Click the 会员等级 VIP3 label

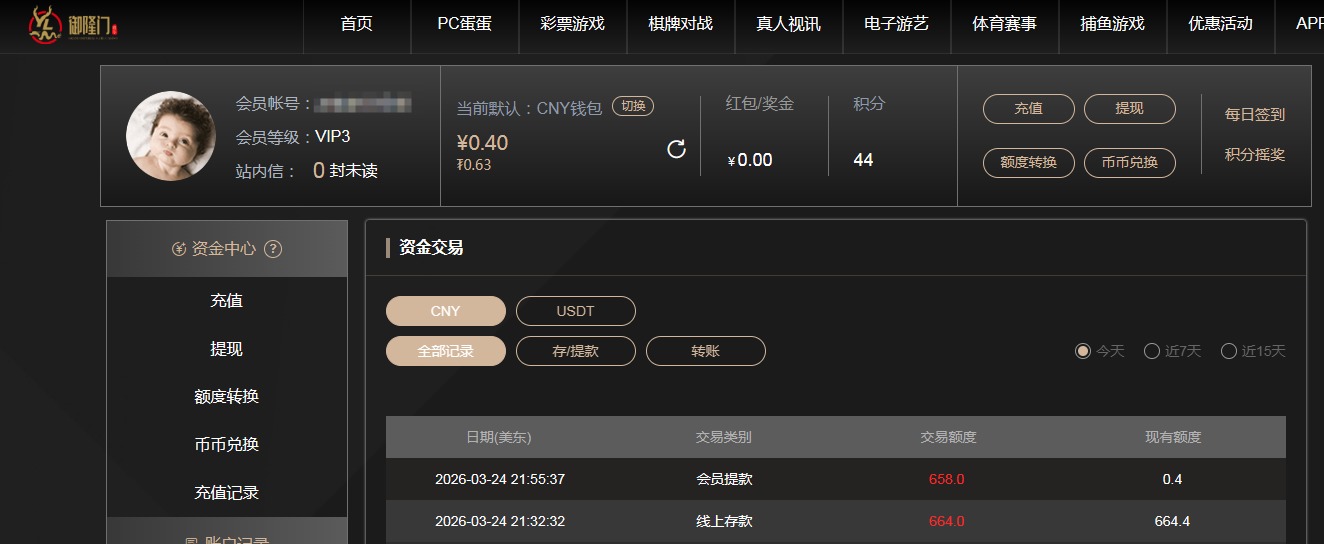pyautogui.click(x=293, y=137)
